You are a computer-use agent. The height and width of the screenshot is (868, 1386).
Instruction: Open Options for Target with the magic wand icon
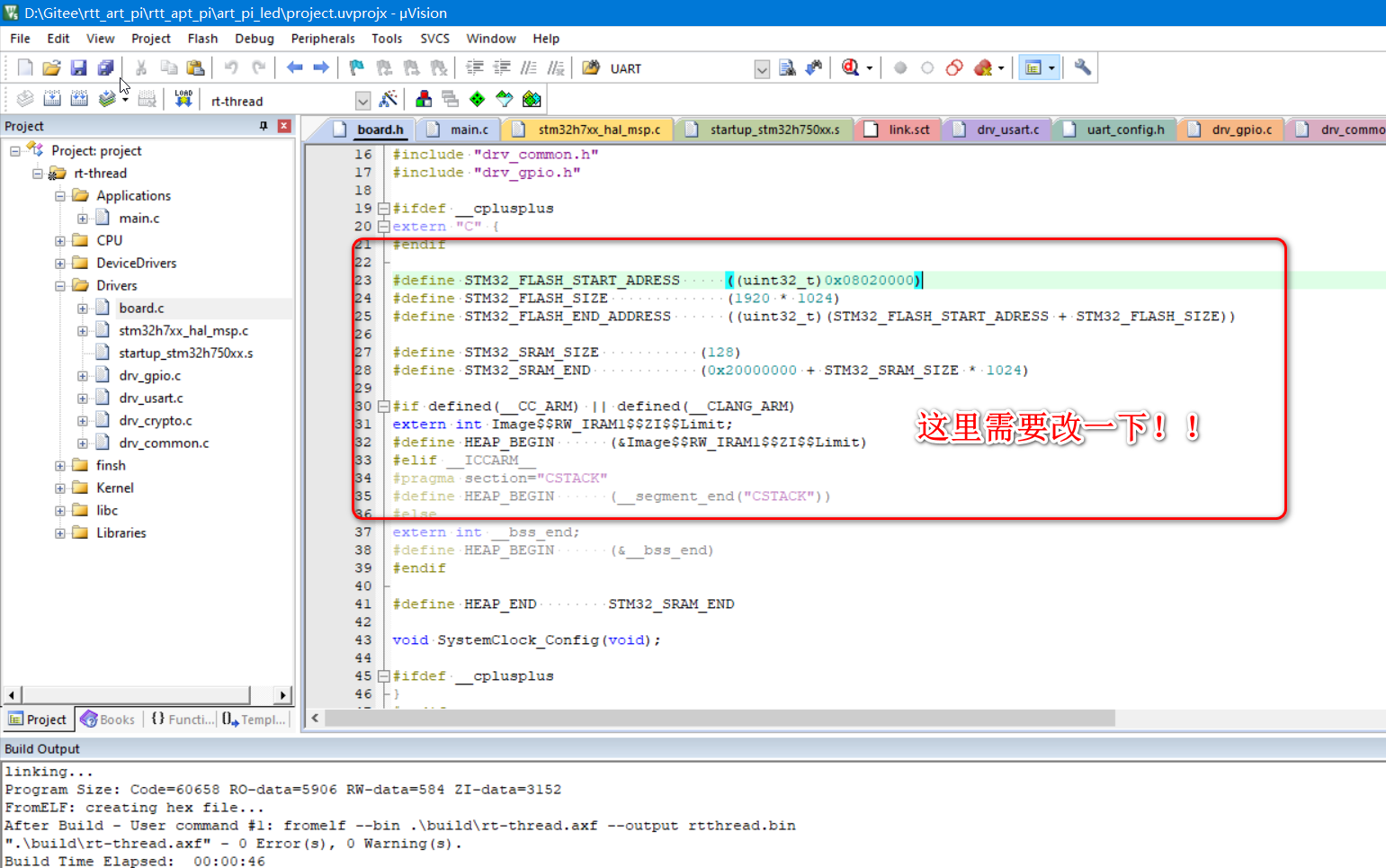[x=389, y=99]
